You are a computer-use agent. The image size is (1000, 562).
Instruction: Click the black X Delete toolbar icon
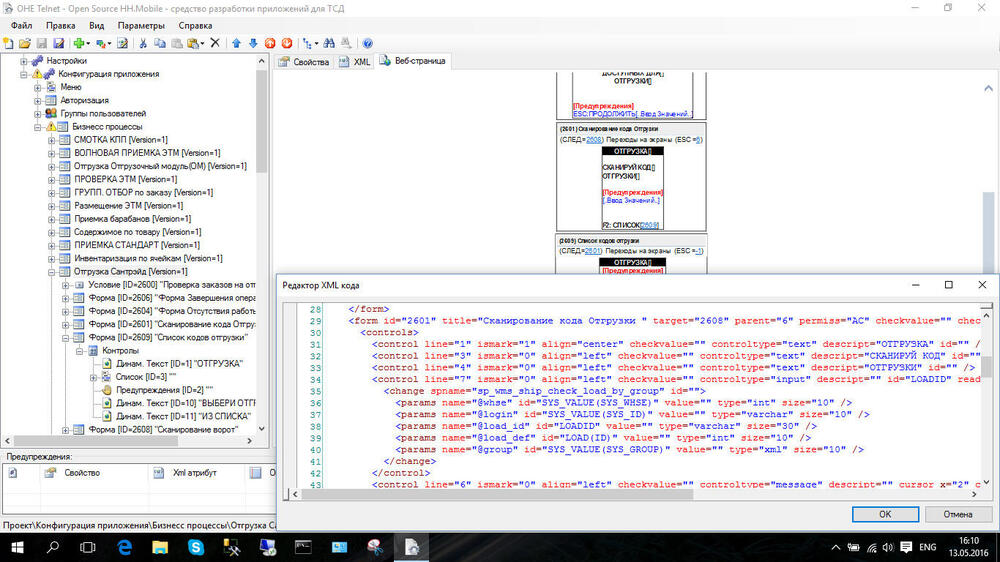[x=215, y=43]
